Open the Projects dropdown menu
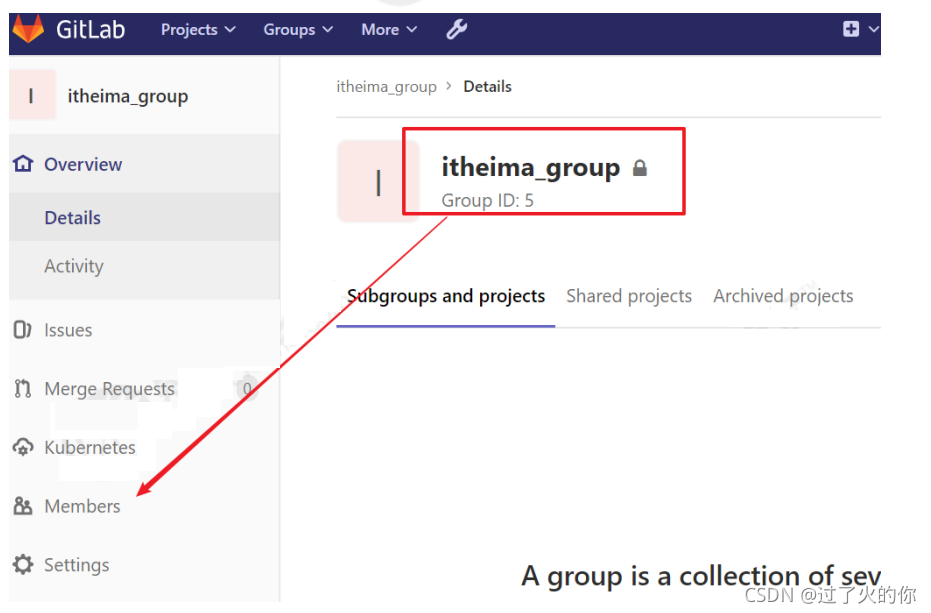Screen dimensions: 931x613 [x=198, y=30]
